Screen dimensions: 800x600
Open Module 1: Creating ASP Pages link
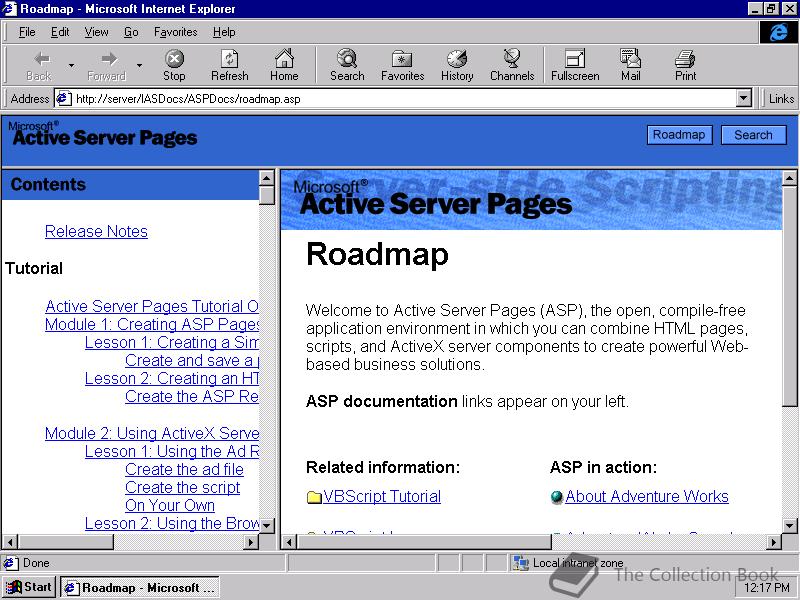pos(152,324)
